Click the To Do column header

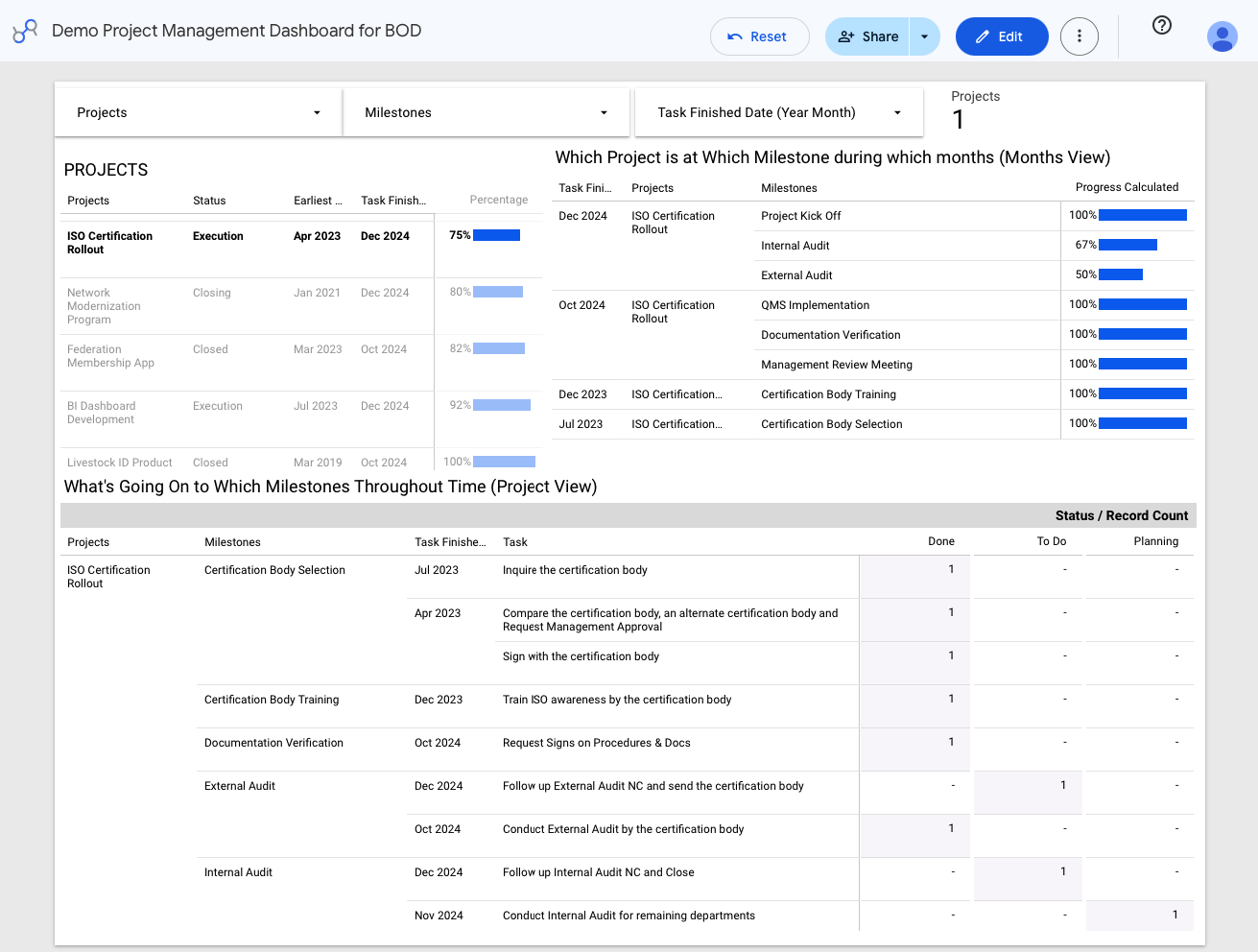(1051, 541)
